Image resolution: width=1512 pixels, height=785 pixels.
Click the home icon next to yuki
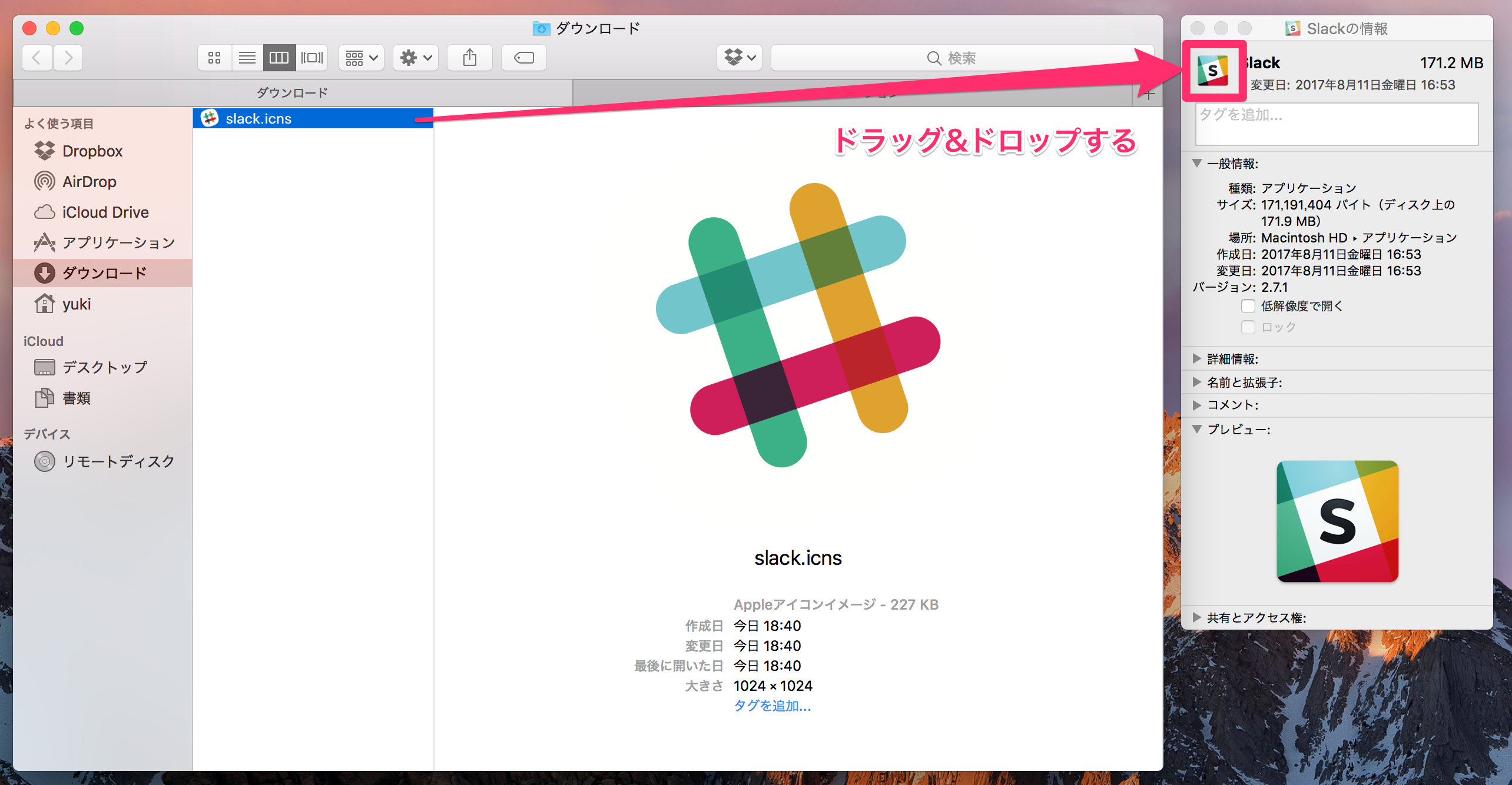click(45, 304)
